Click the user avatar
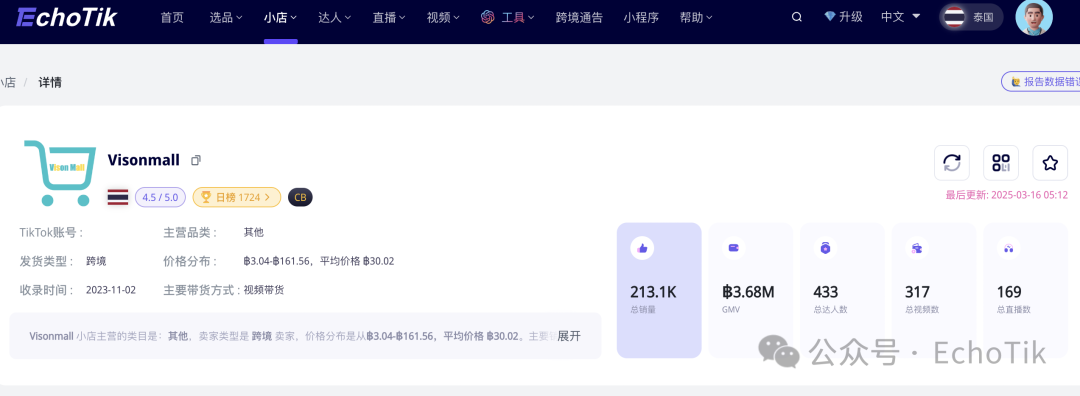This screenshot has height=396, width=1080. coord(1034,17)
